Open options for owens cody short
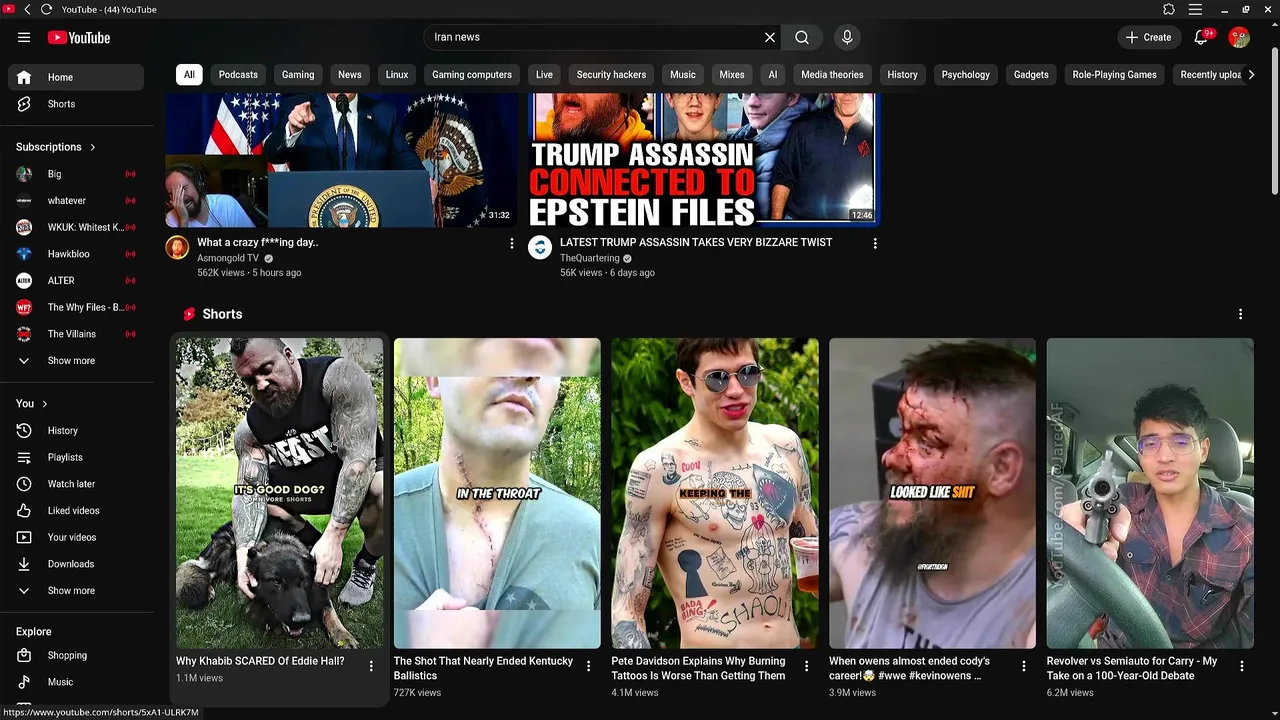 (1024, 666)
